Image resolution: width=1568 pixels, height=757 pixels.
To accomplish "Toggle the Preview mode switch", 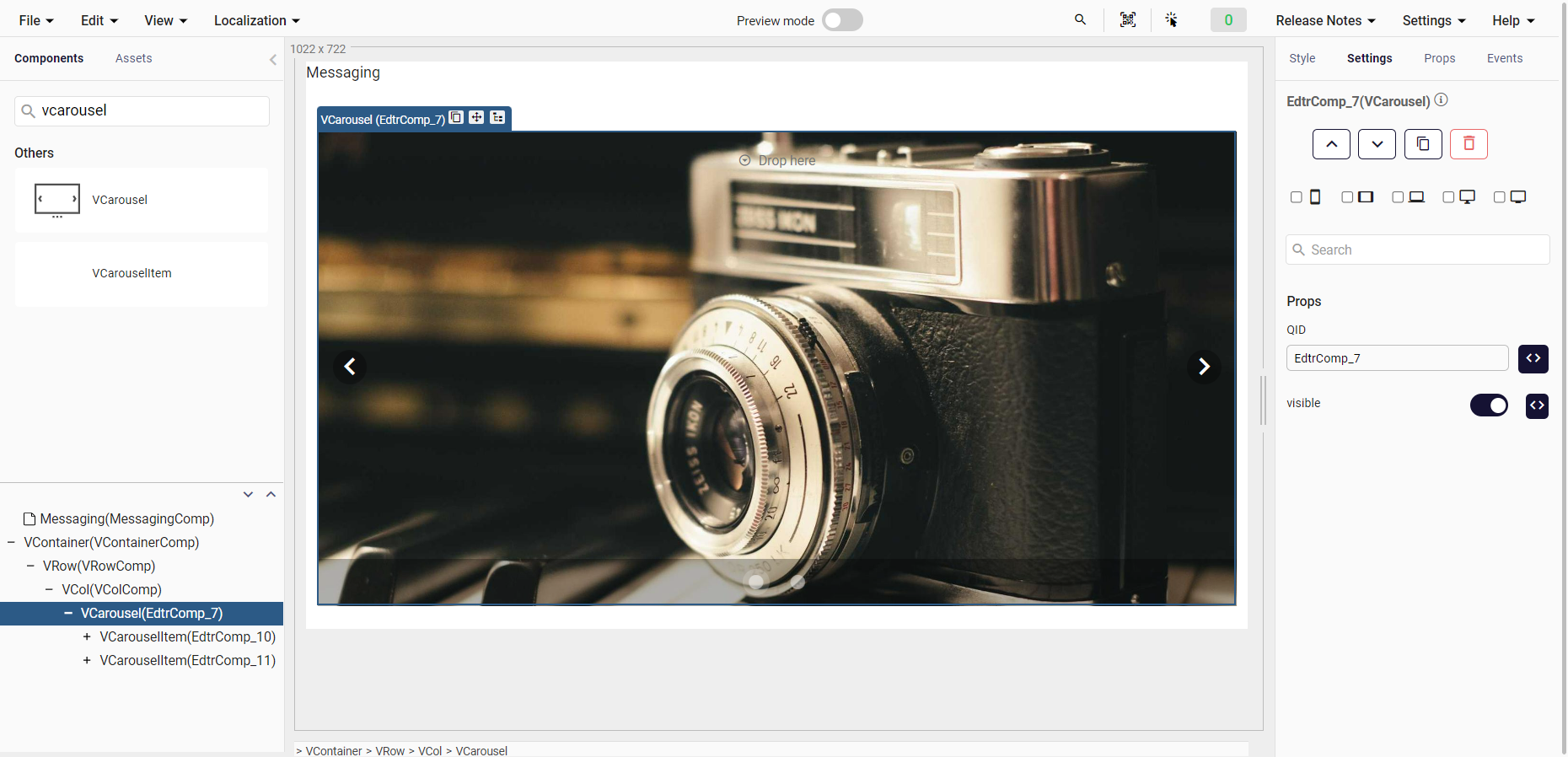I will (x=842, y=20).
